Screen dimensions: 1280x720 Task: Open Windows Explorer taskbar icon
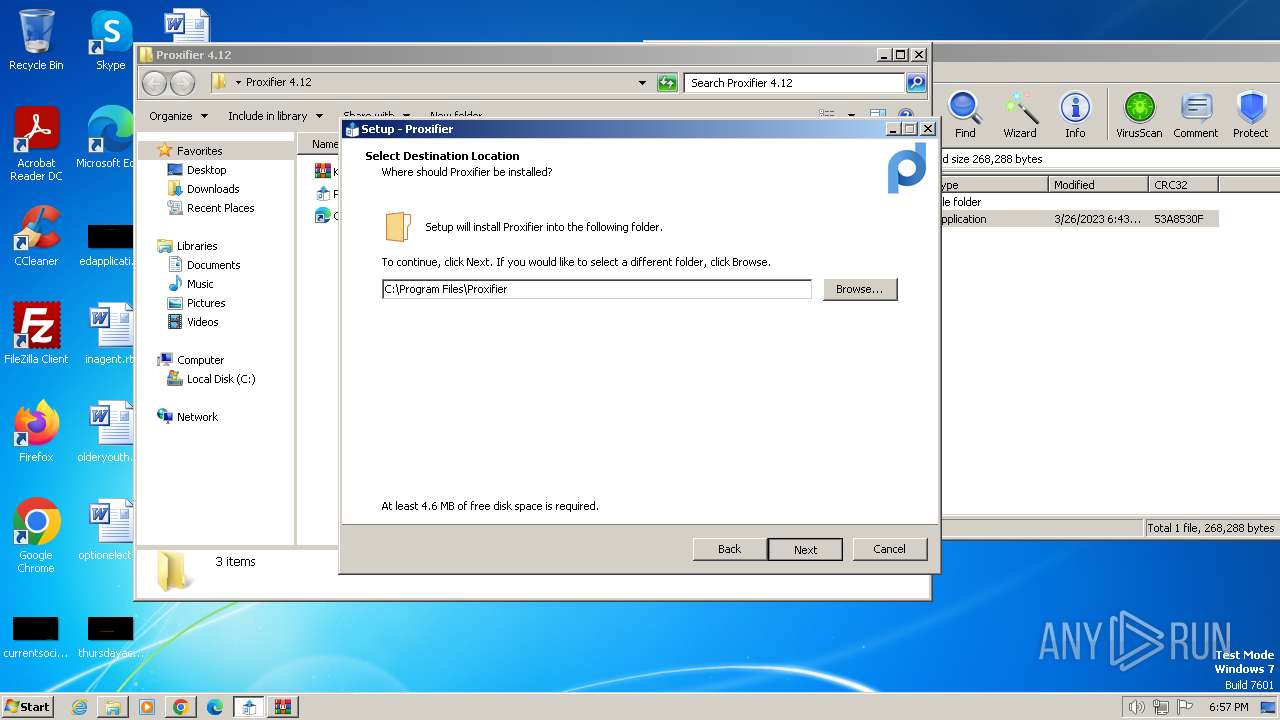(x=113, y=707)
